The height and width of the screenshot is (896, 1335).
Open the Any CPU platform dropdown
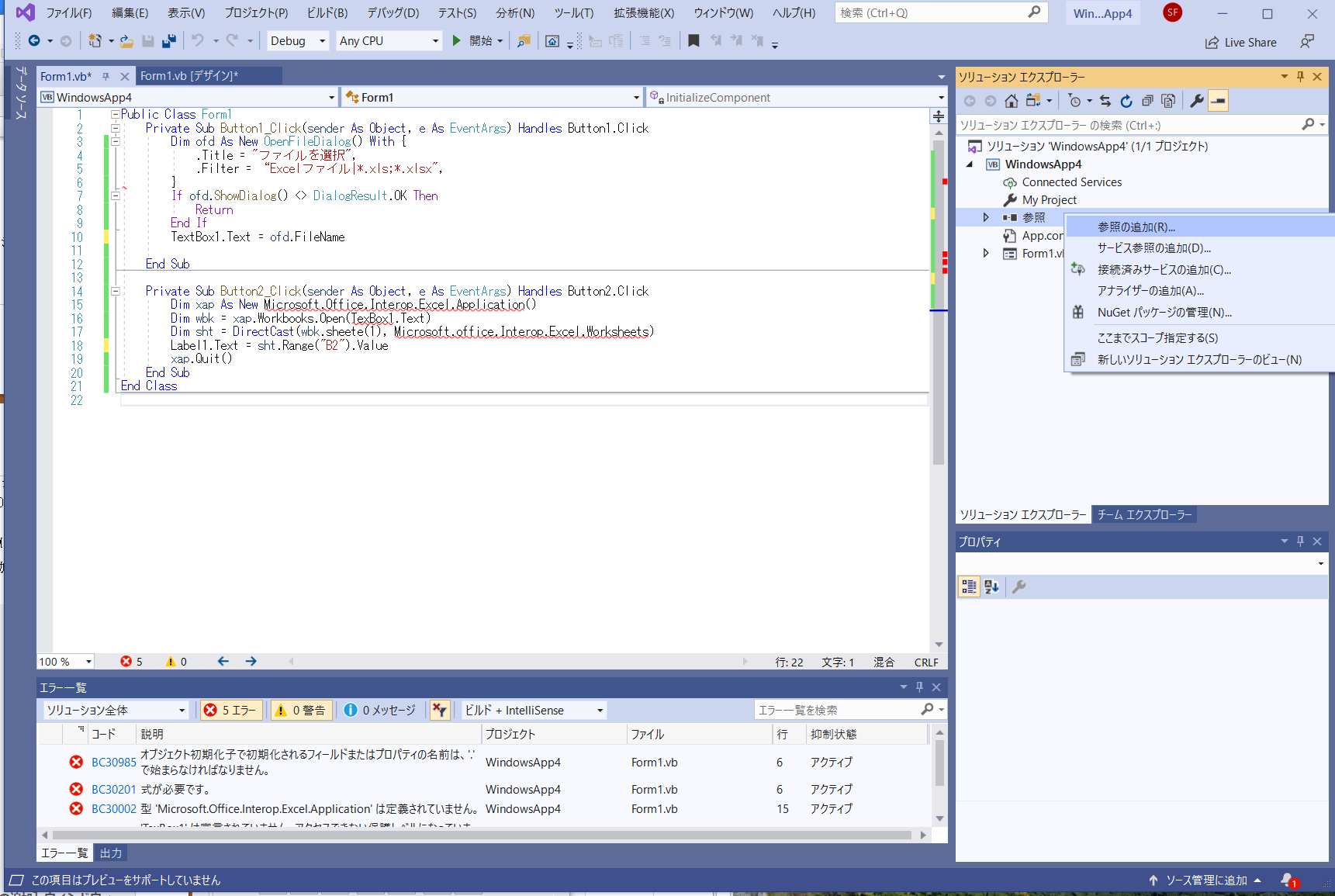tap(389, 41)
